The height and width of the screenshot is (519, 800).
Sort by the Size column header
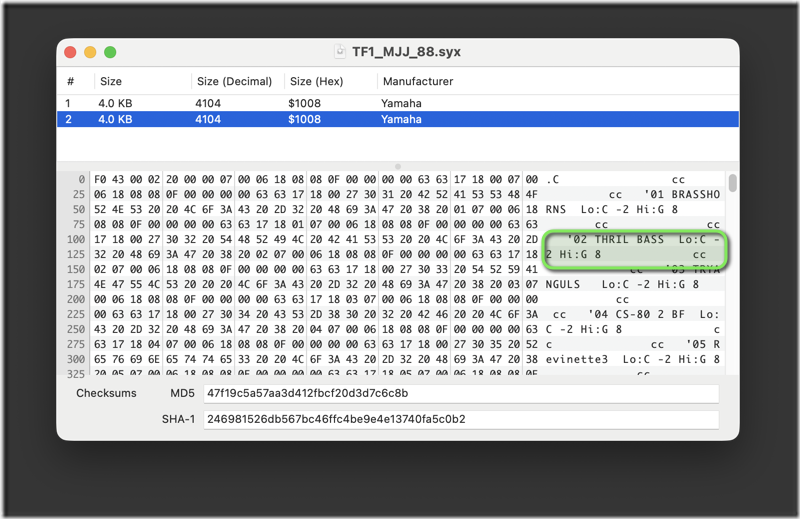[110, 81]
